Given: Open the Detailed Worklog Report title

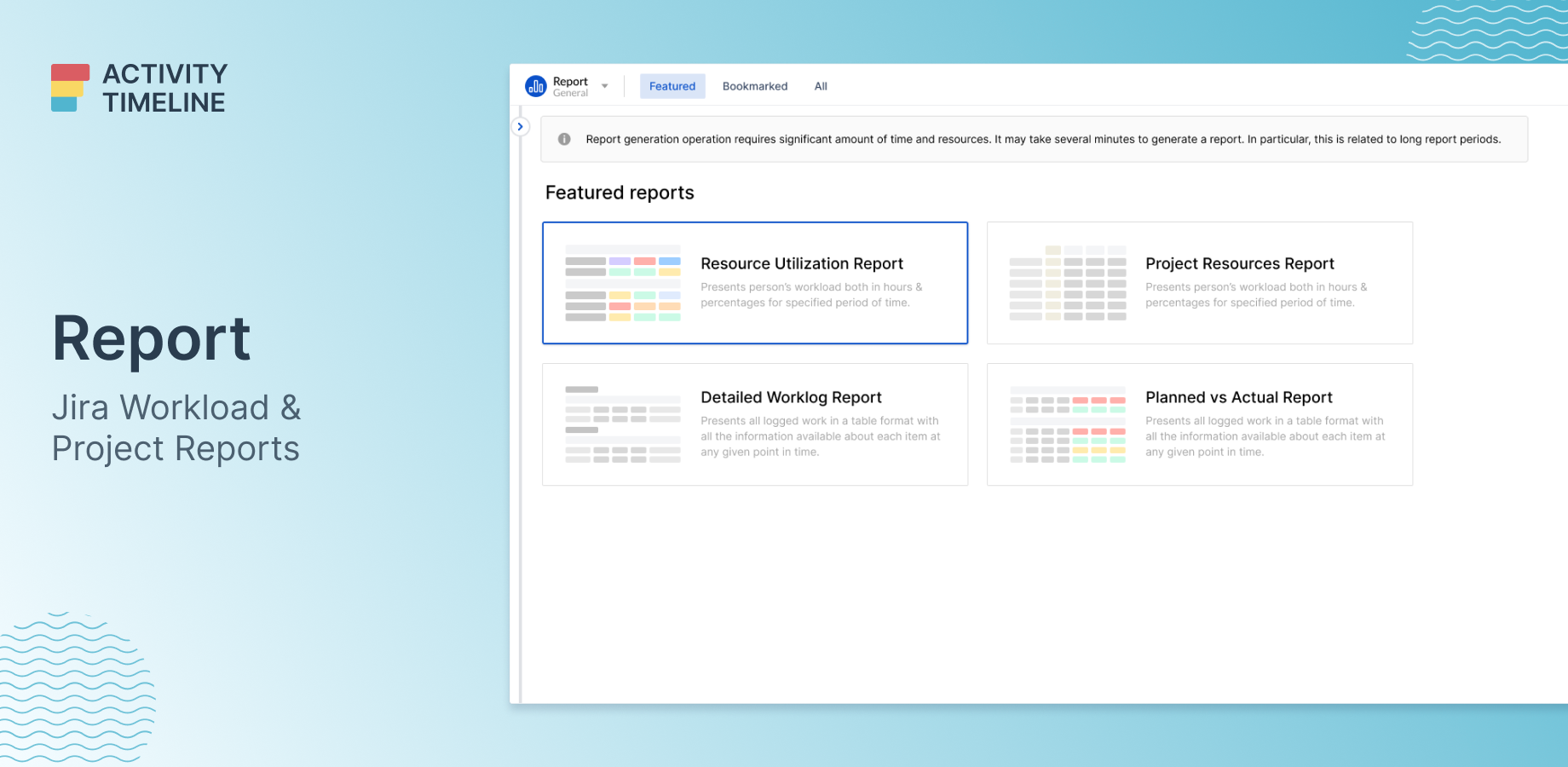Looking at the screenshot, I should 791,397.
